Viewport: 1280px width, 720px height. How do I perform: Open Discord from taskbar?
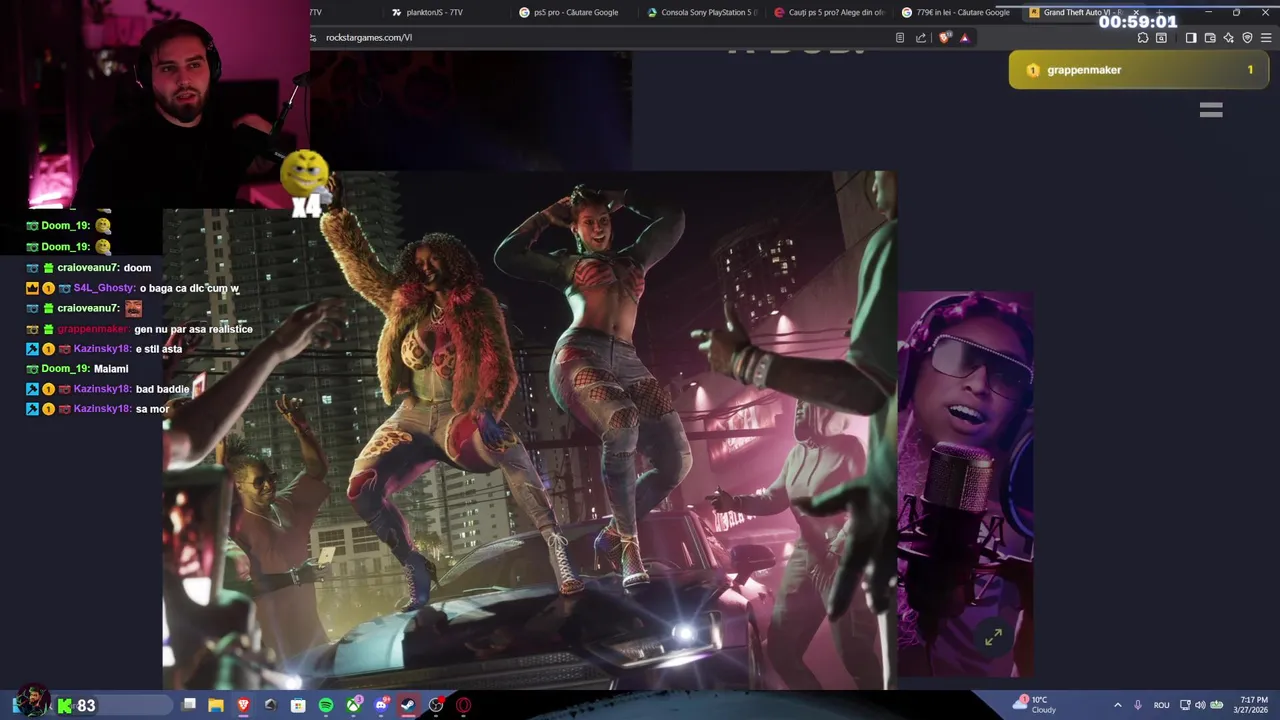[x=381, y=705]
